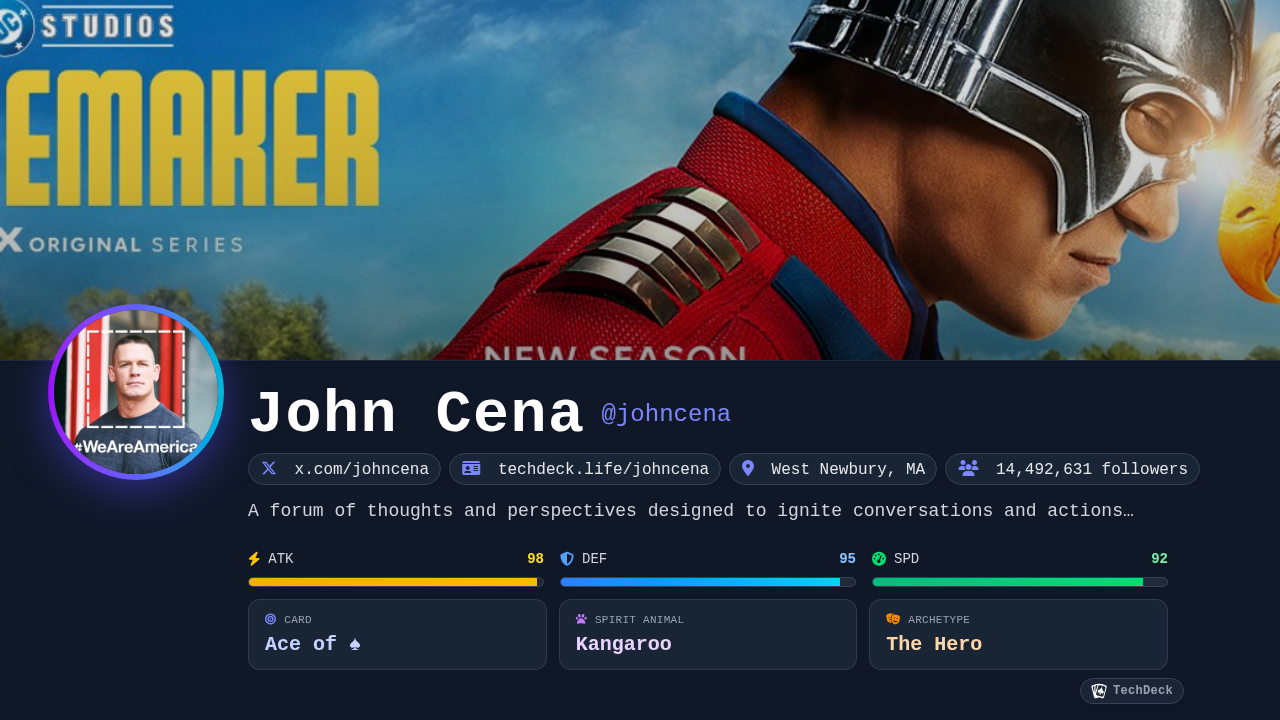Click the @johncena handle
Viewport: 1280px width, 720px height.
click(666, 414)
